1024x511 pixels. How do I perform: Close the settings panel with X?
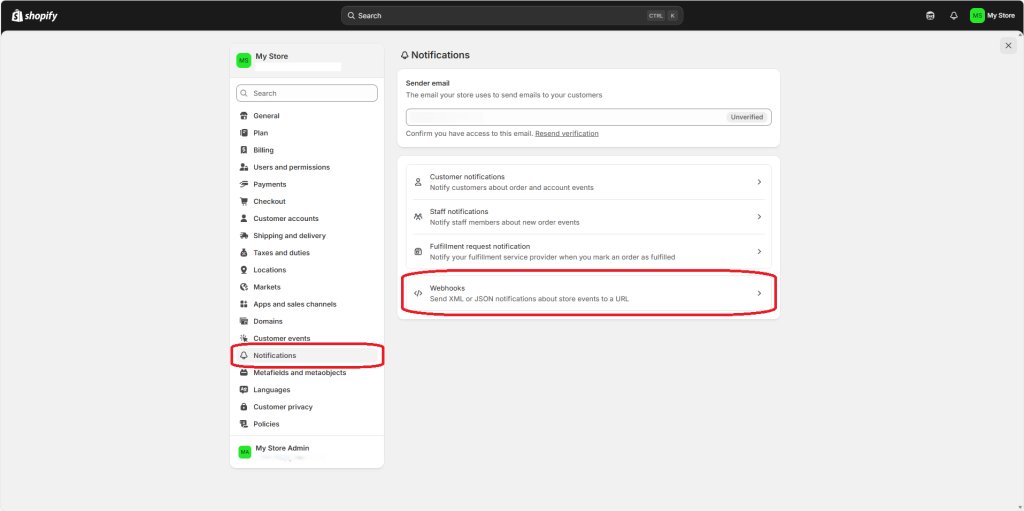coord(1008,46)
